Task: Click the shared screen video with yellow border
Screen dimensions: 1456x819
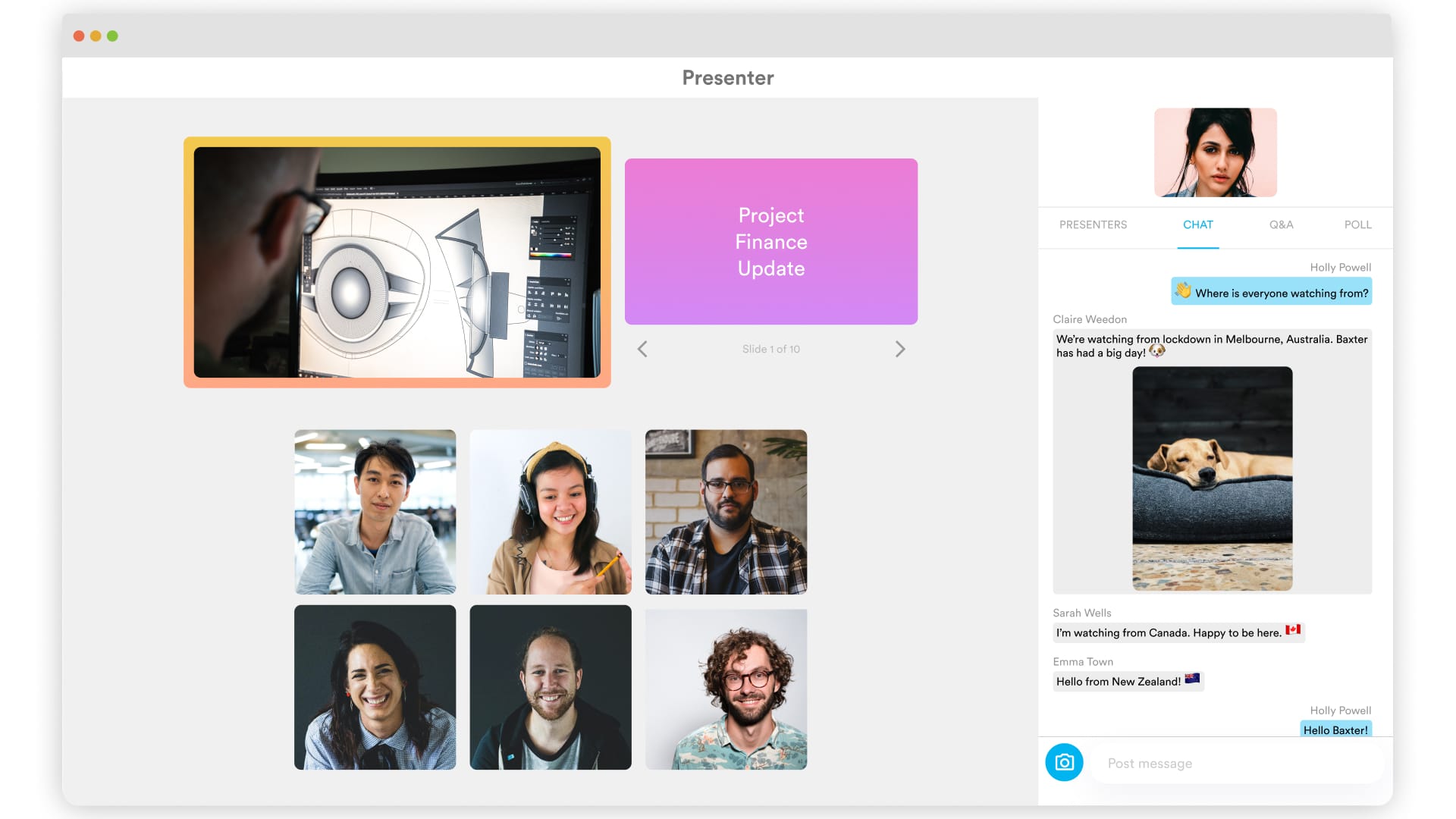Action: pyautogui.click(x=397, y=262)
